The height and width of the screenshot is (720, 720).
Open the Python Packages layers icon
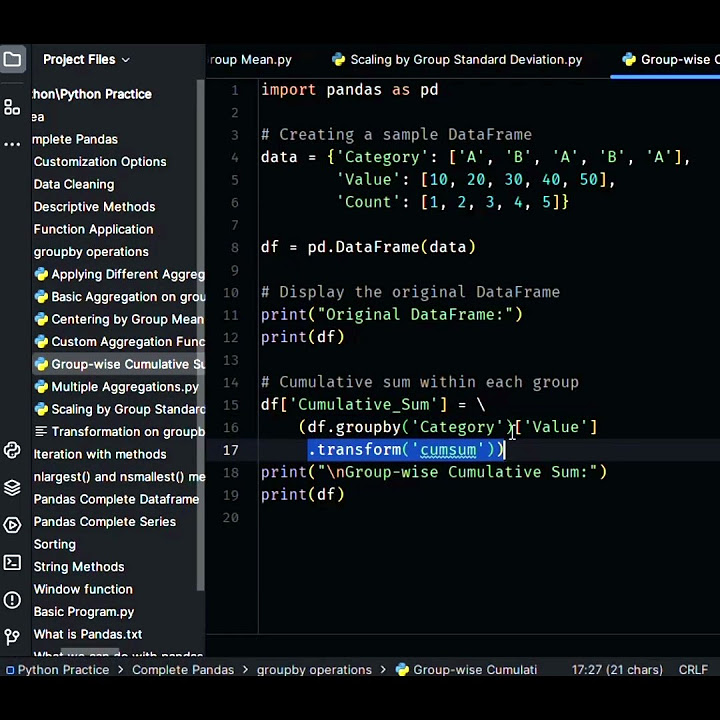point(12,488)
